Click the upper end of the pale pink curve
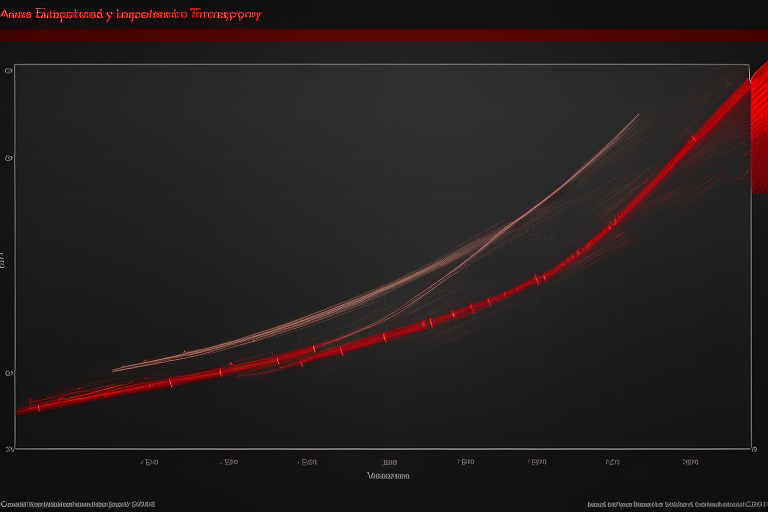This screenshot has height=512, width=768. pyautogui.click(x=636, y=116)
